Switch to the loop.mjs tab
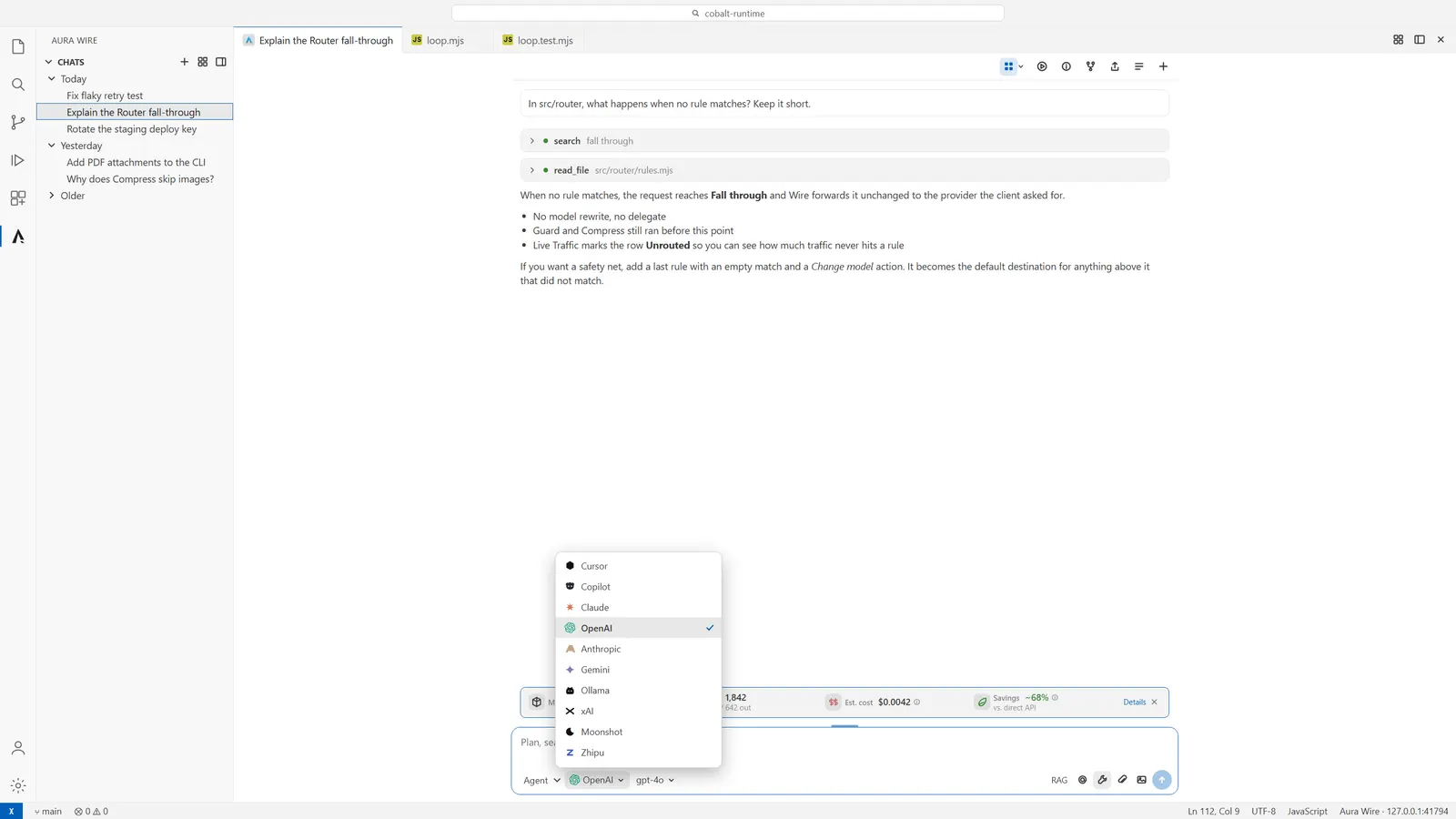 click(x=446, y=40)
